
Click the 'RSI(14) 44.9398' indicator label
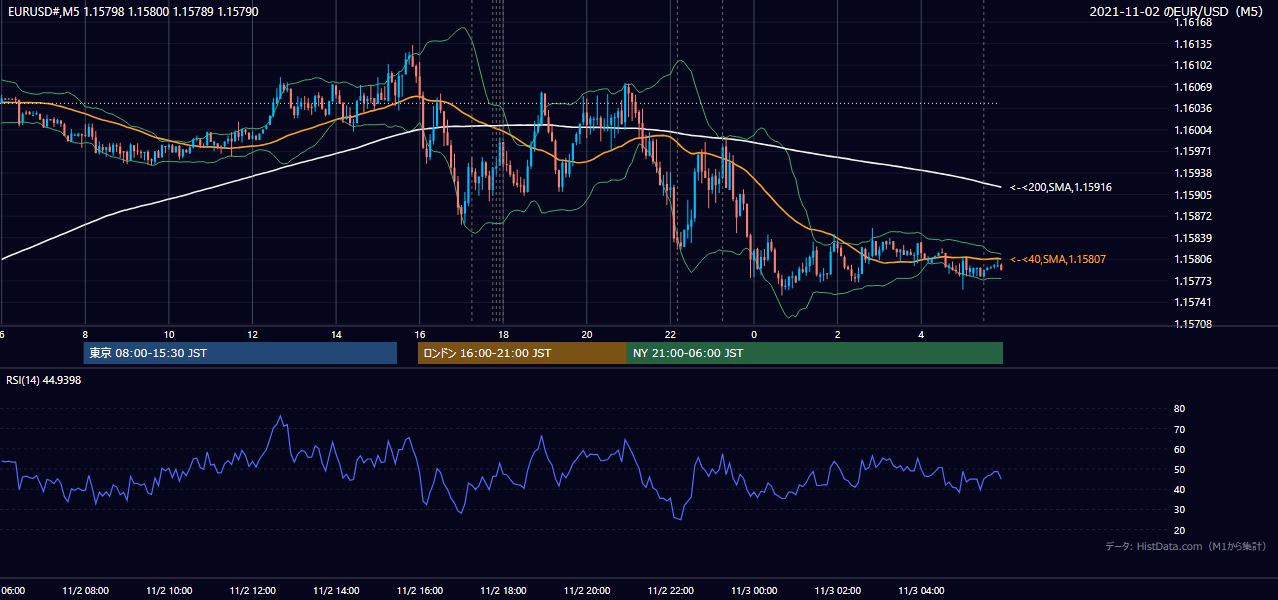pos(44,380)
